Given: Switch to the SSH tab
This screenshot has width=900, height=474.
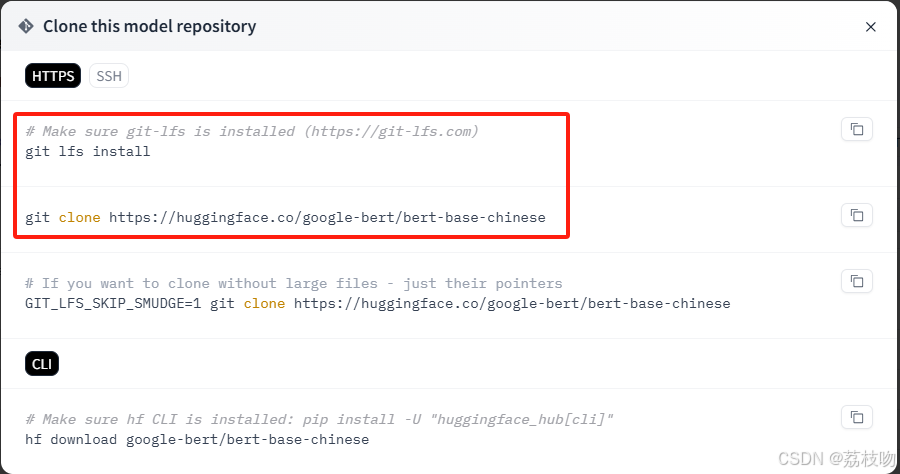Looking at the screenshot, I should coord(109,76).
